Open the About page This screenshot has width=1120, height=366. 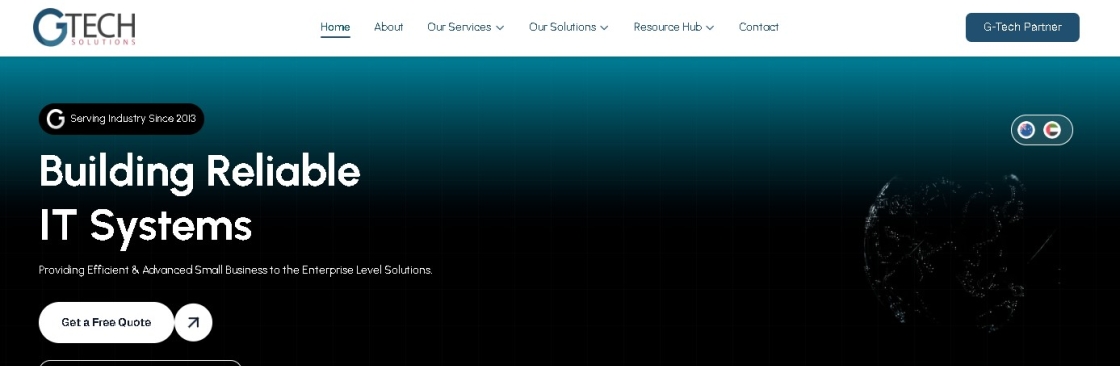tap(389, 27)
